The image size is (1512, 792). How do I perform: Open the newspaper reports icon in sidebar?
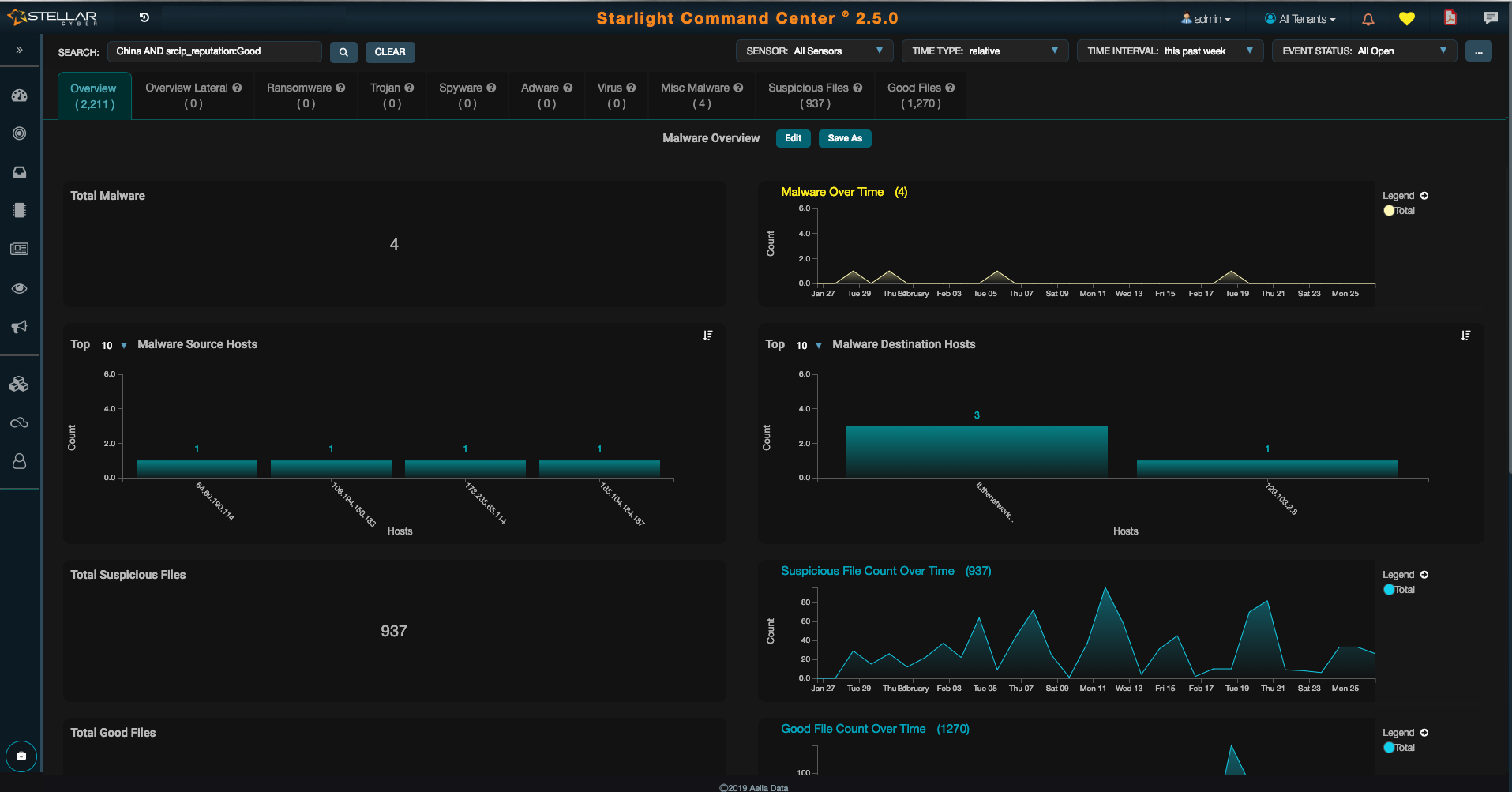20,249
